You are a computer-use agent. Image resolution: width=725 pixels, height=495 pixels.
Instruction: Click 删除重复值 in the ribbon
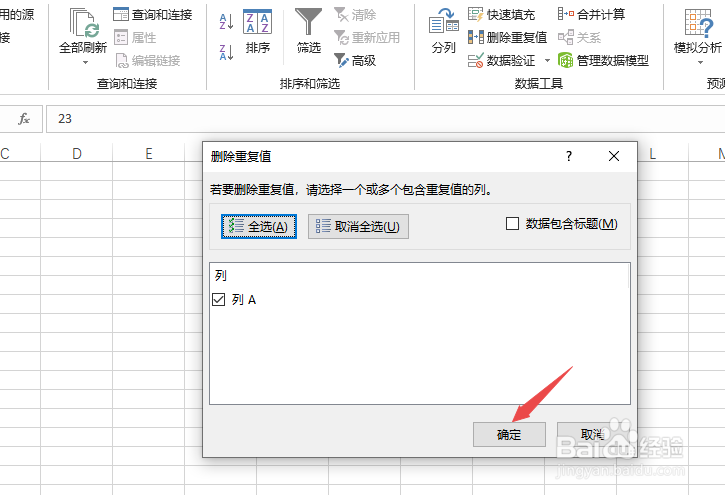pyautogui.click(x=507, y=37)
